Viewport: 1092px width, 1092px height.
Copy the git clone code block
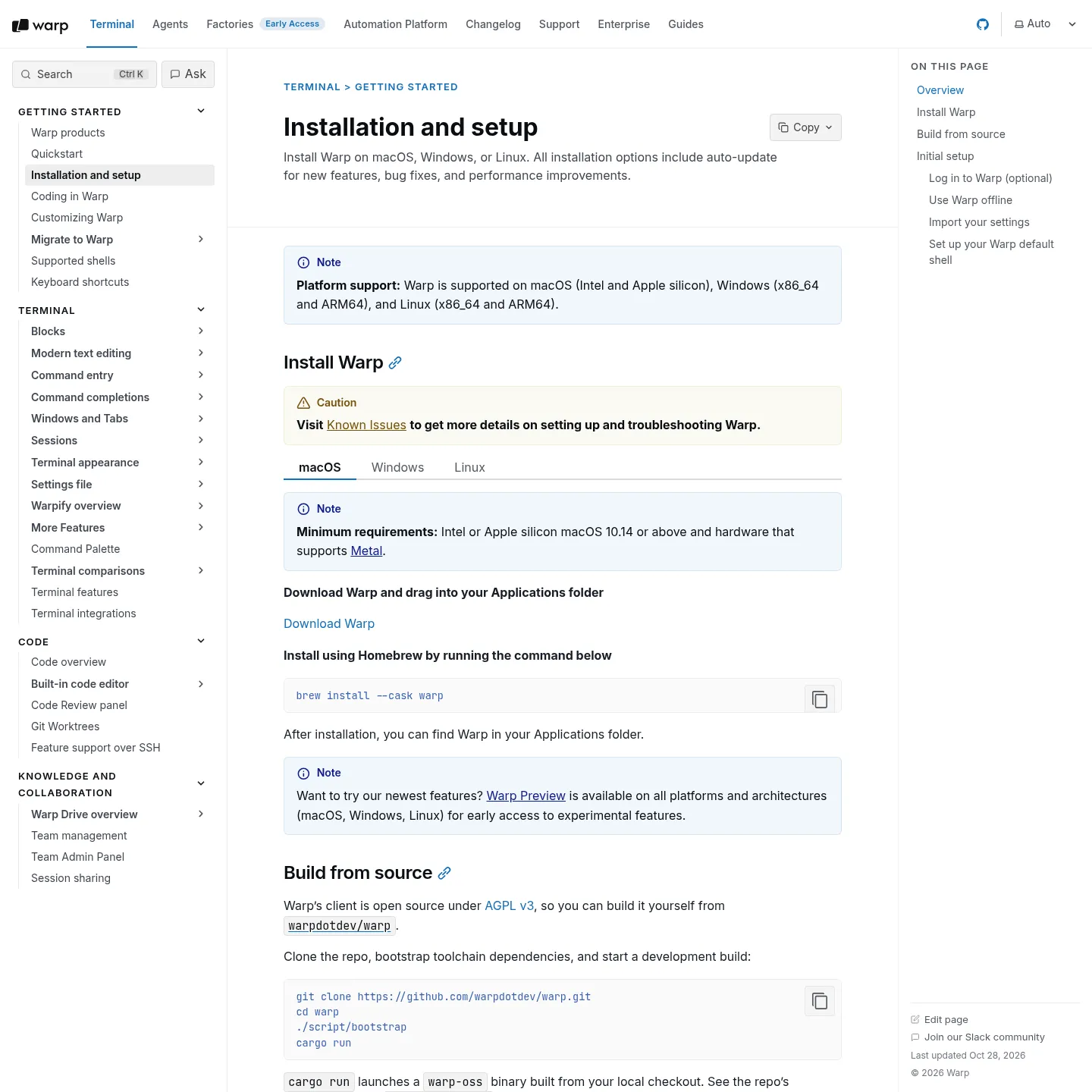820,1001
